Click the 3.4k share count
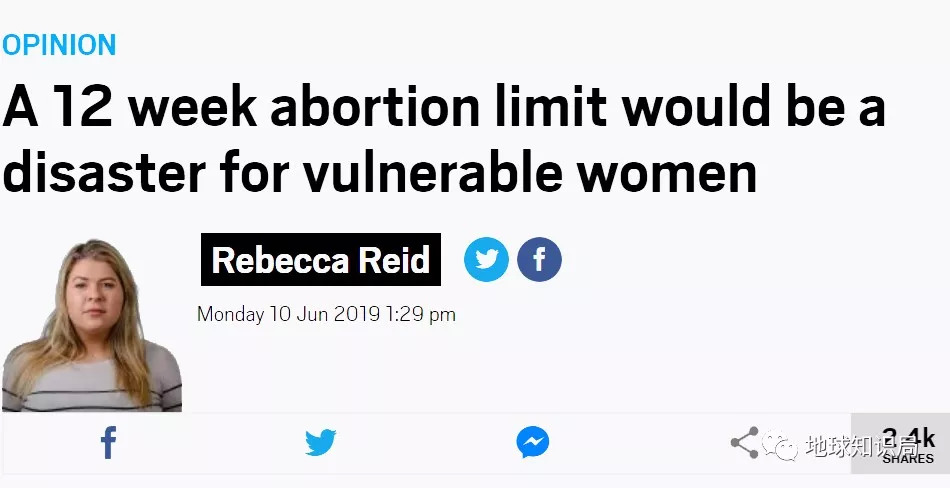 908,439
